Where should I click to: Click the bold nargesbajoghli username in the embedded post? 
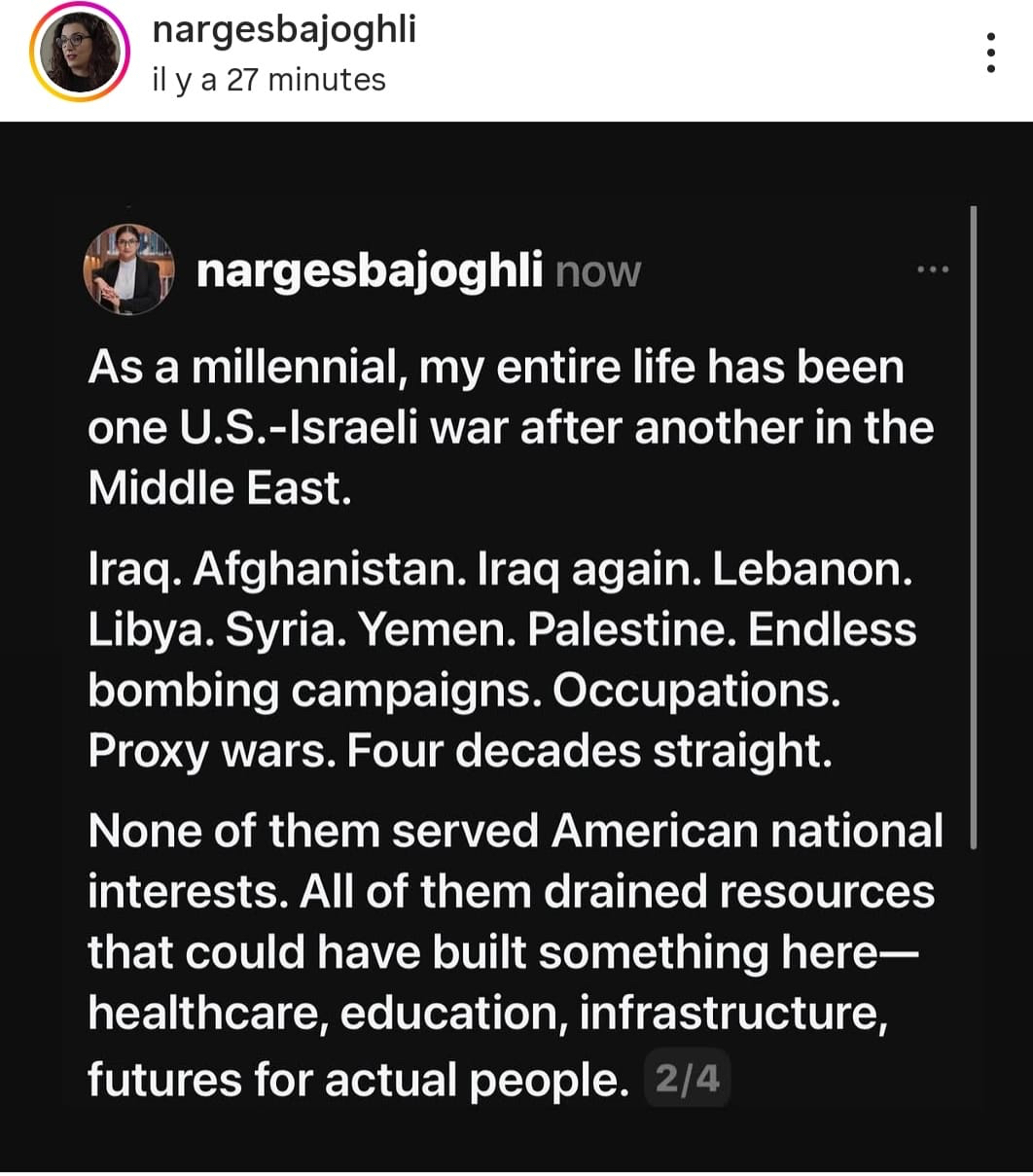(370, 271)
